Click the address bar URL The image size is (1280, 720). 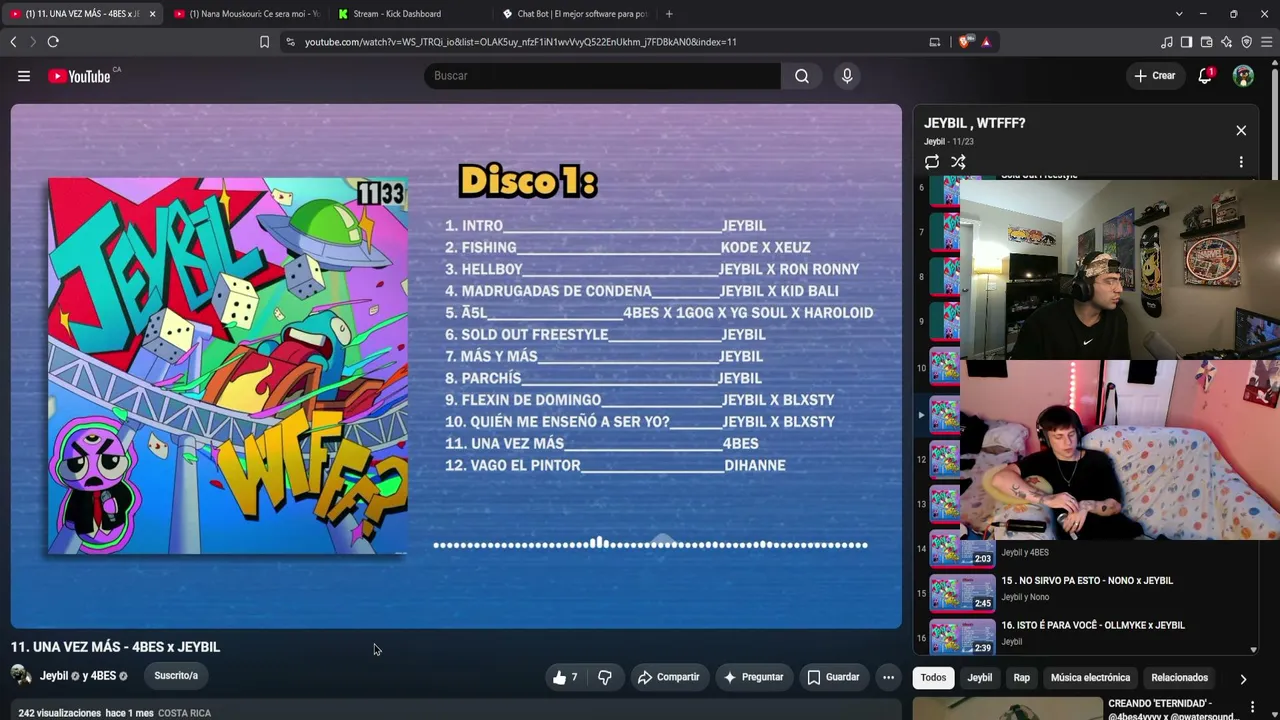pyautogui.click(x=520, y=42)
